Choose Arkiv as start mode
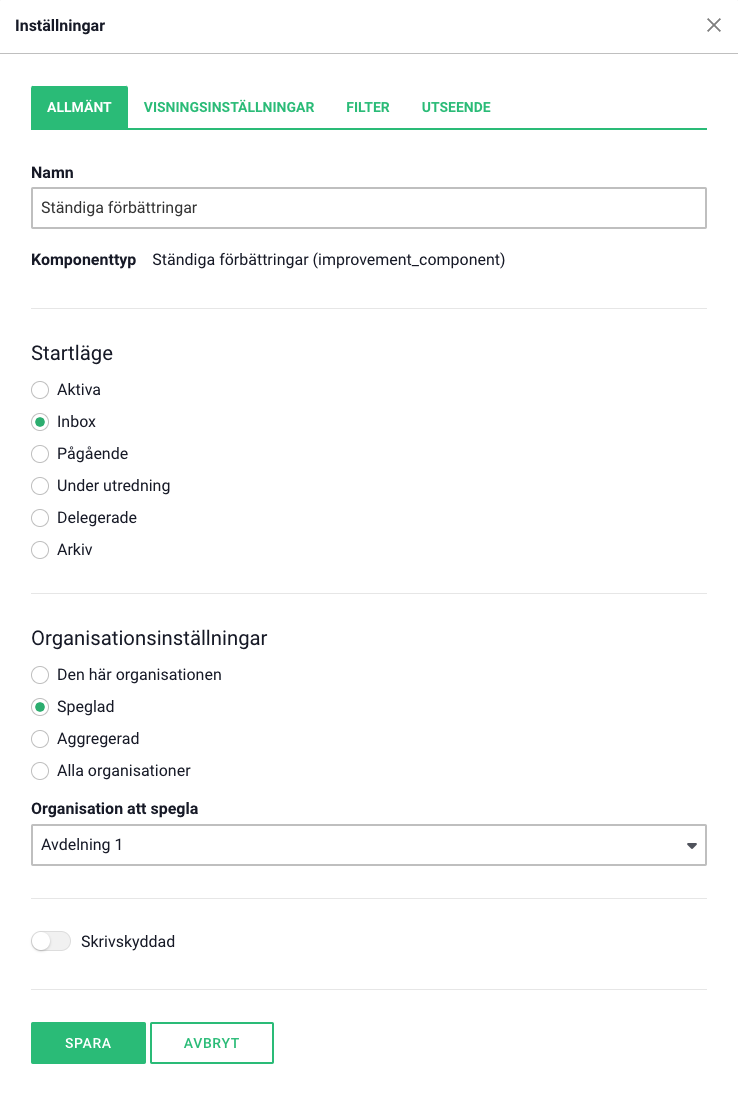The height and width of the screenshot is (1095, 738). coord(40,550)
